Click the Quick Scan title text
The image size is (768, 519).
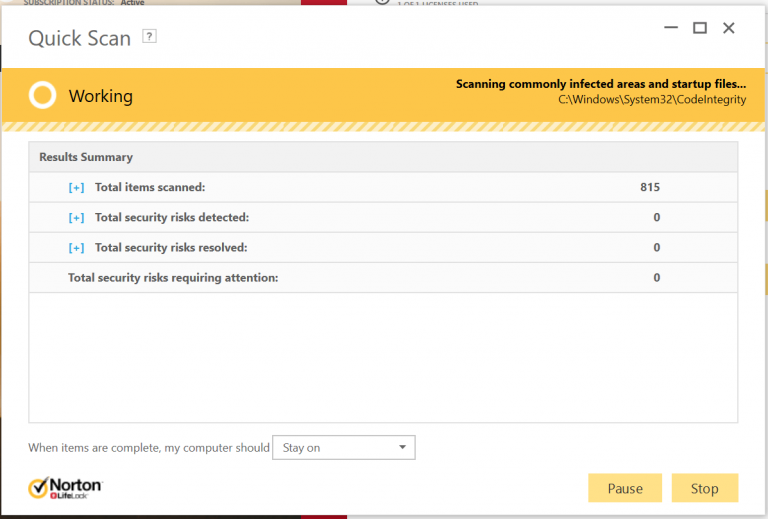pyautogui.click(x=79, y=38)
